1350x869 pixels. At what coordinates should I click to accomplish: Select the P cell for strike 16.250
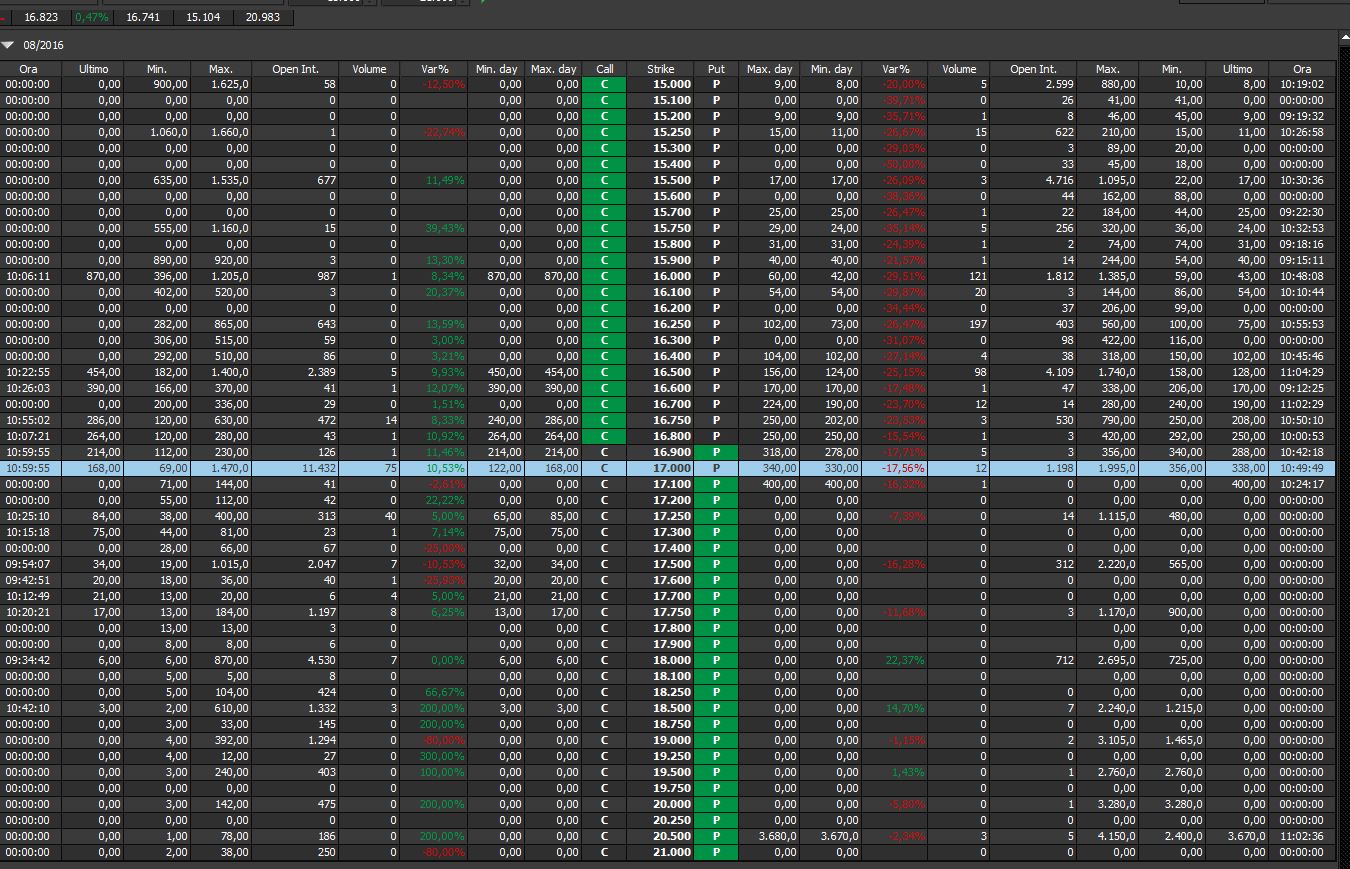click(716, 325)
